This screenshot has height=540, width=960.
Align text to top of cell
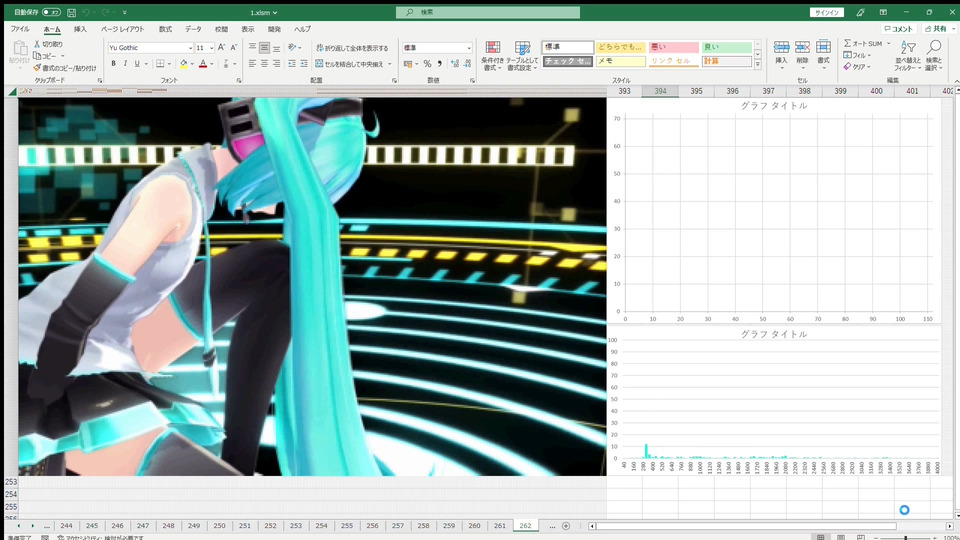pyautogui.click(x=252, y=47)
